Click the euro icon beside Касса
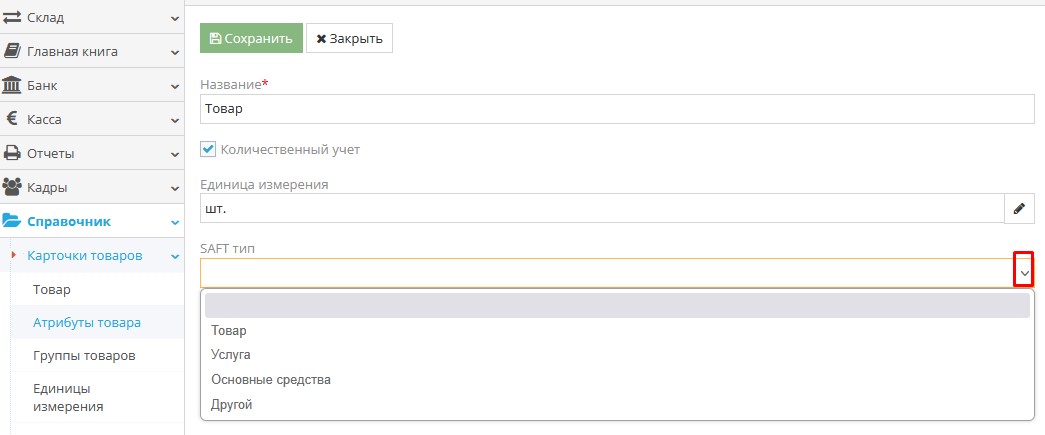Image resolution: width=1045 pixels, height=435 pixels. tap(13, 119)
